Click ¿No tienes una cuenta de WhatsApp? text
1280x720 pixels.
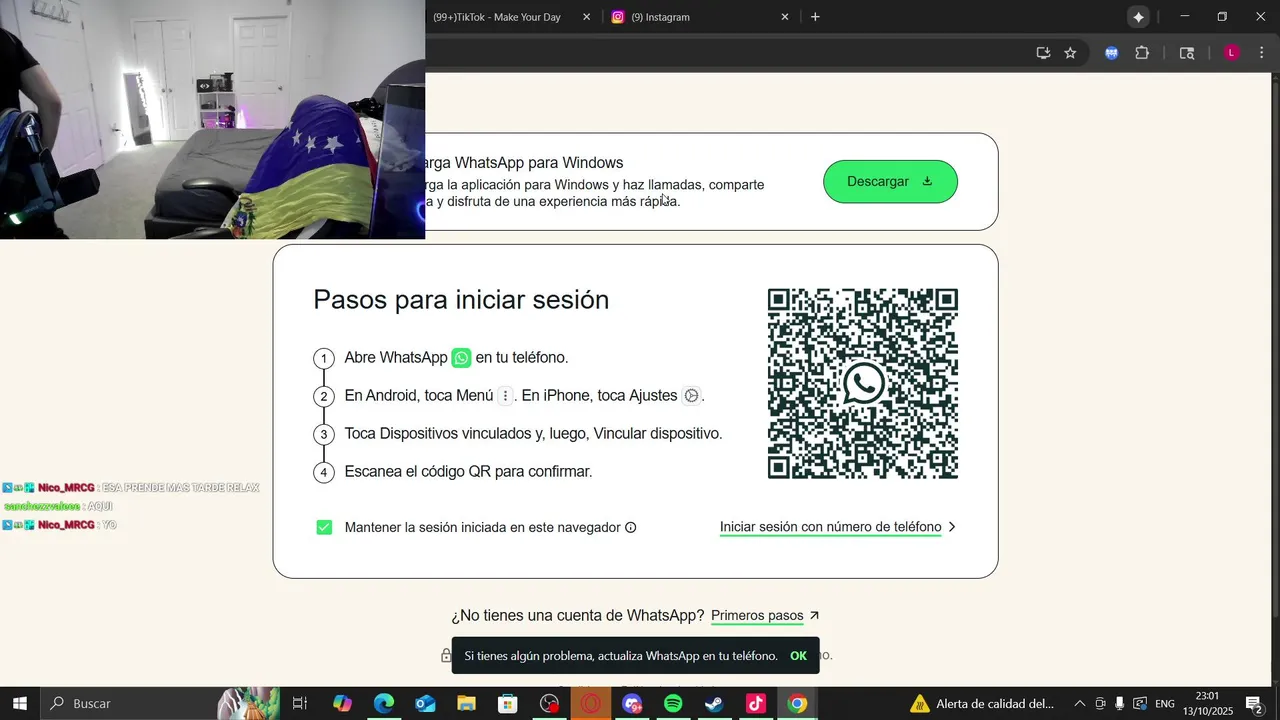coord(578,616)
